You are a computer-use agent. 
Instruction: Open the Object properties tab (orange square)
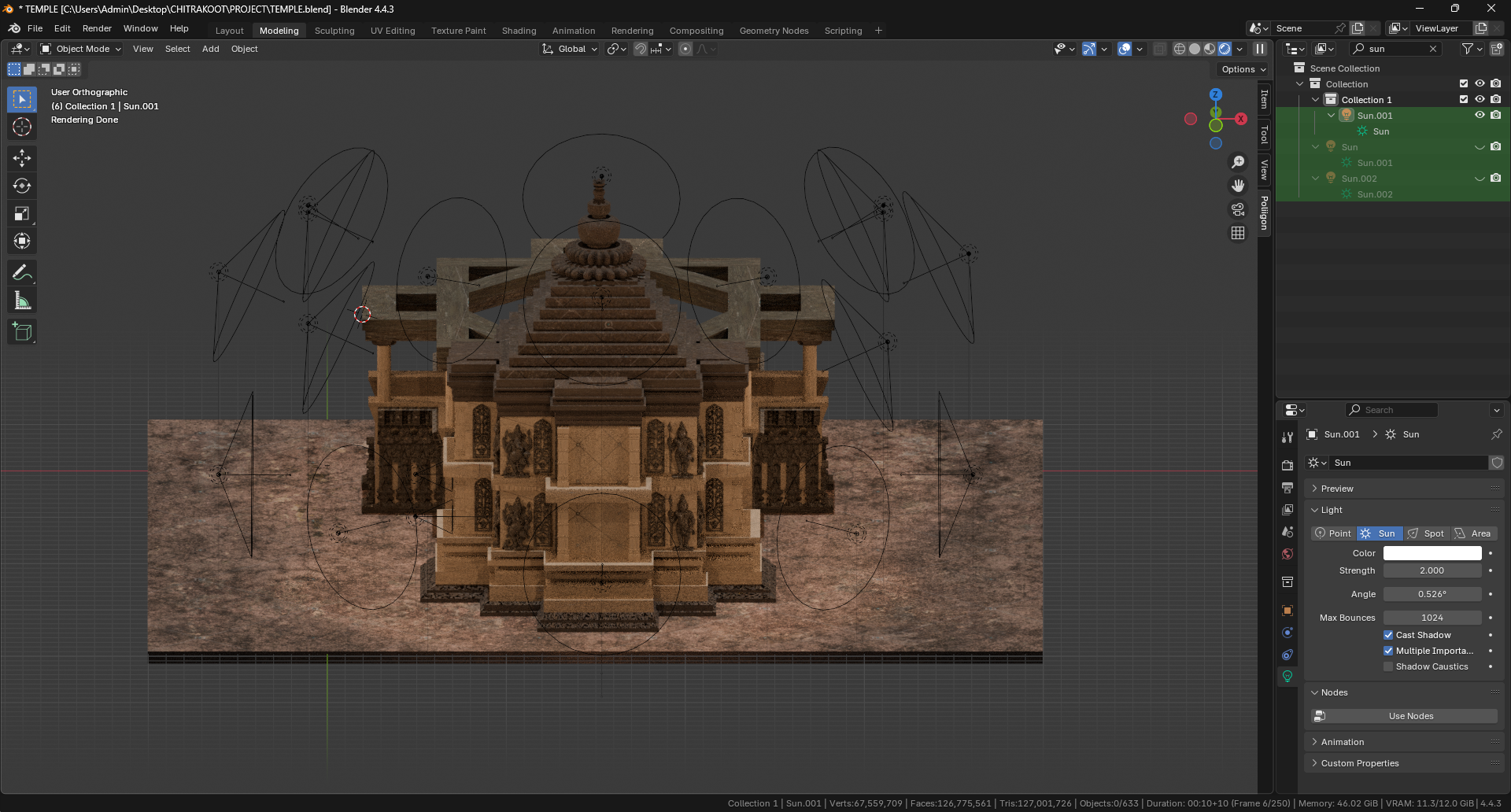1287,611
